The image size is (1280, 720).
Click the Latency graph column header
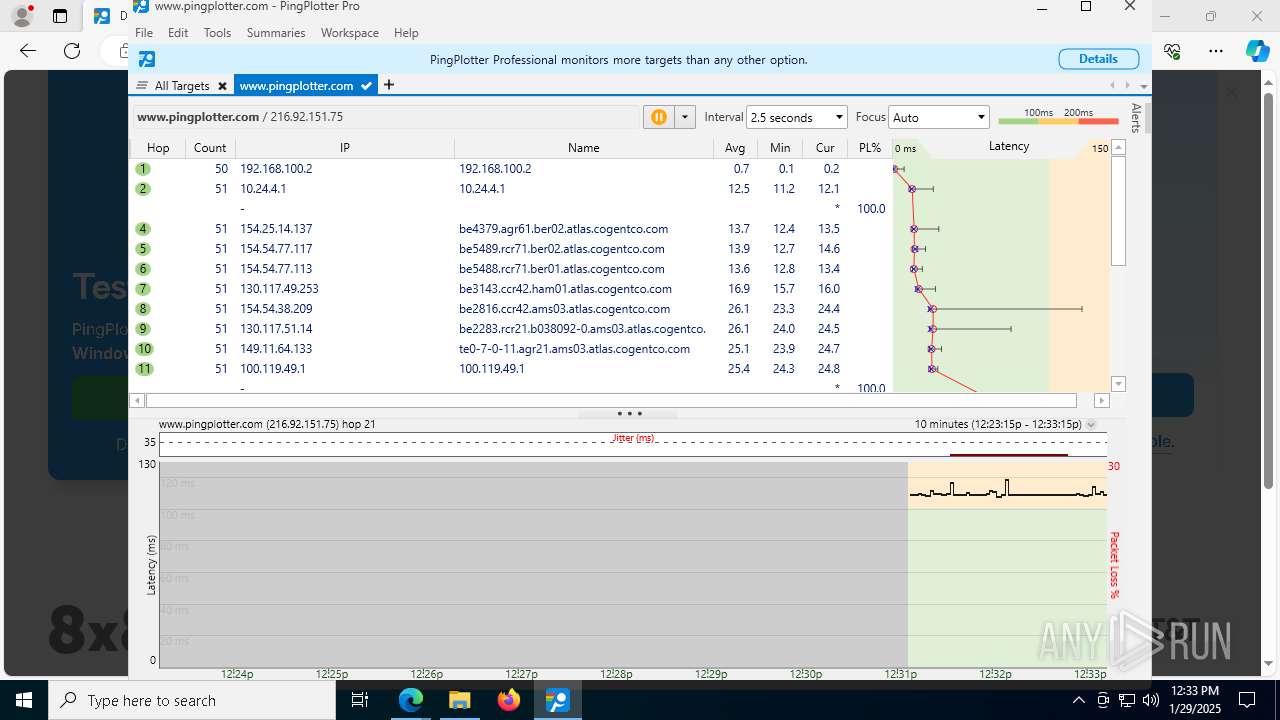1008,147
